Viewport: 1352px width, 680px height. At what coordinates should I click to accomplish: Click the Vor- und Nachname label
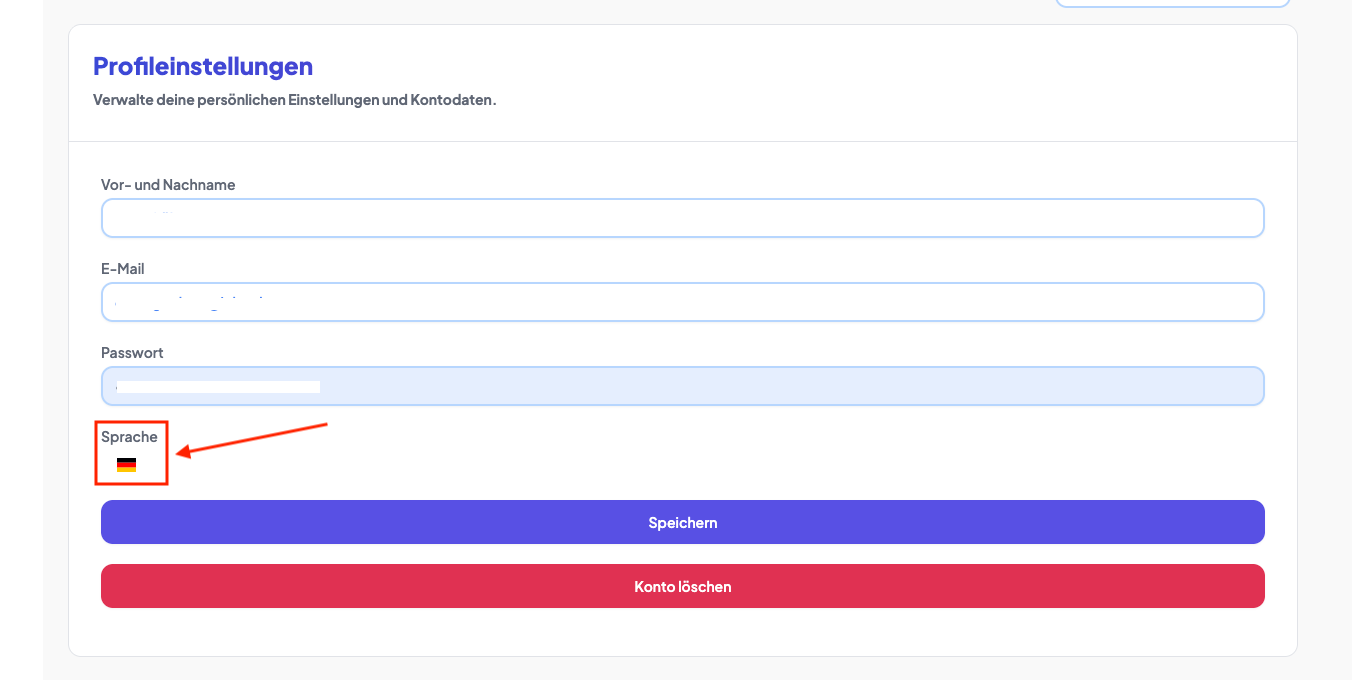coord(168,185)
